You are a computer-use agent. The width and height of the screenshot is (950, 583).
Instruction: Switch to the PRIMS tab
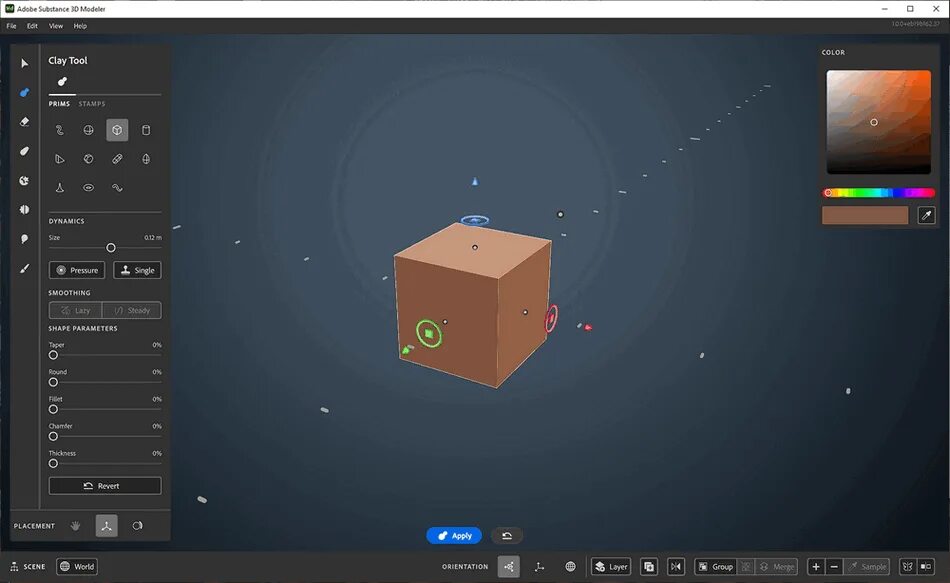59,104
